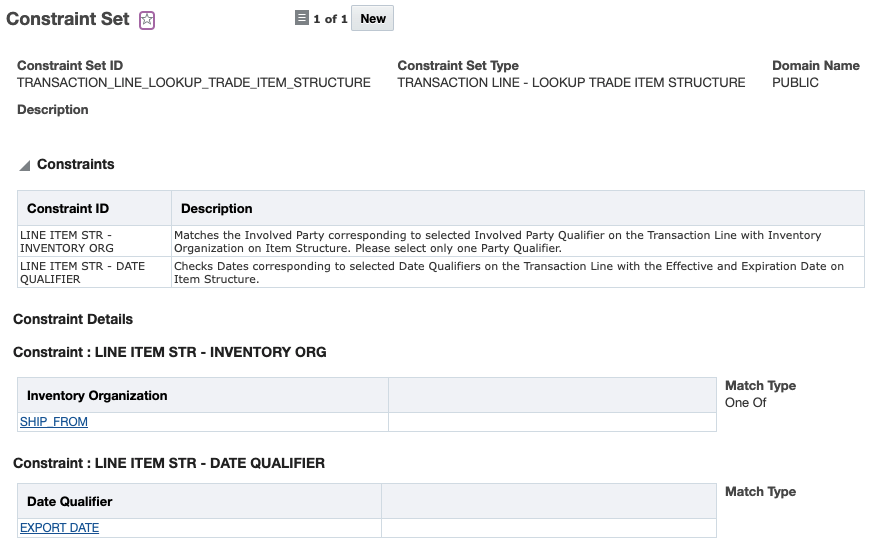
Task: Click the Involved Party description text
Action: [x=497, y=241]
